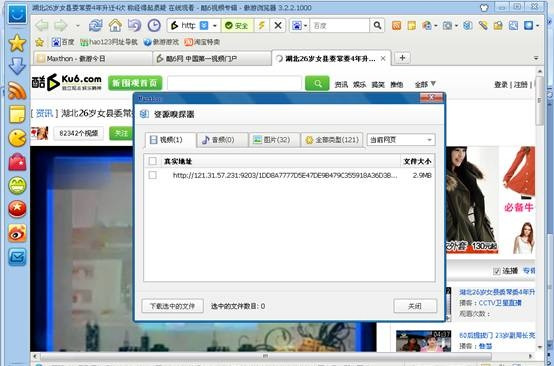This screenshot has height=366, width=554.
Task: Click the search magnifier in toolbar
Action: click(377, 25)
